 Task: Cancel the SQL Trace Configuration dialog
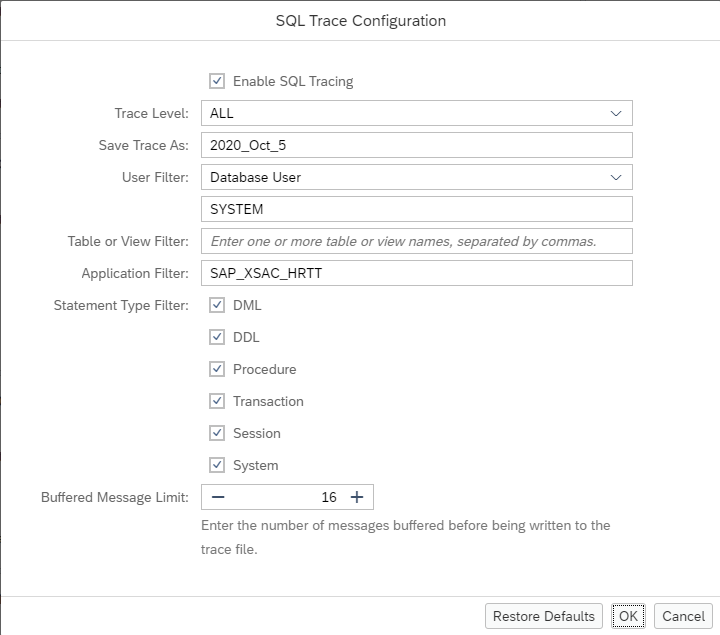[x=683, y=616]
